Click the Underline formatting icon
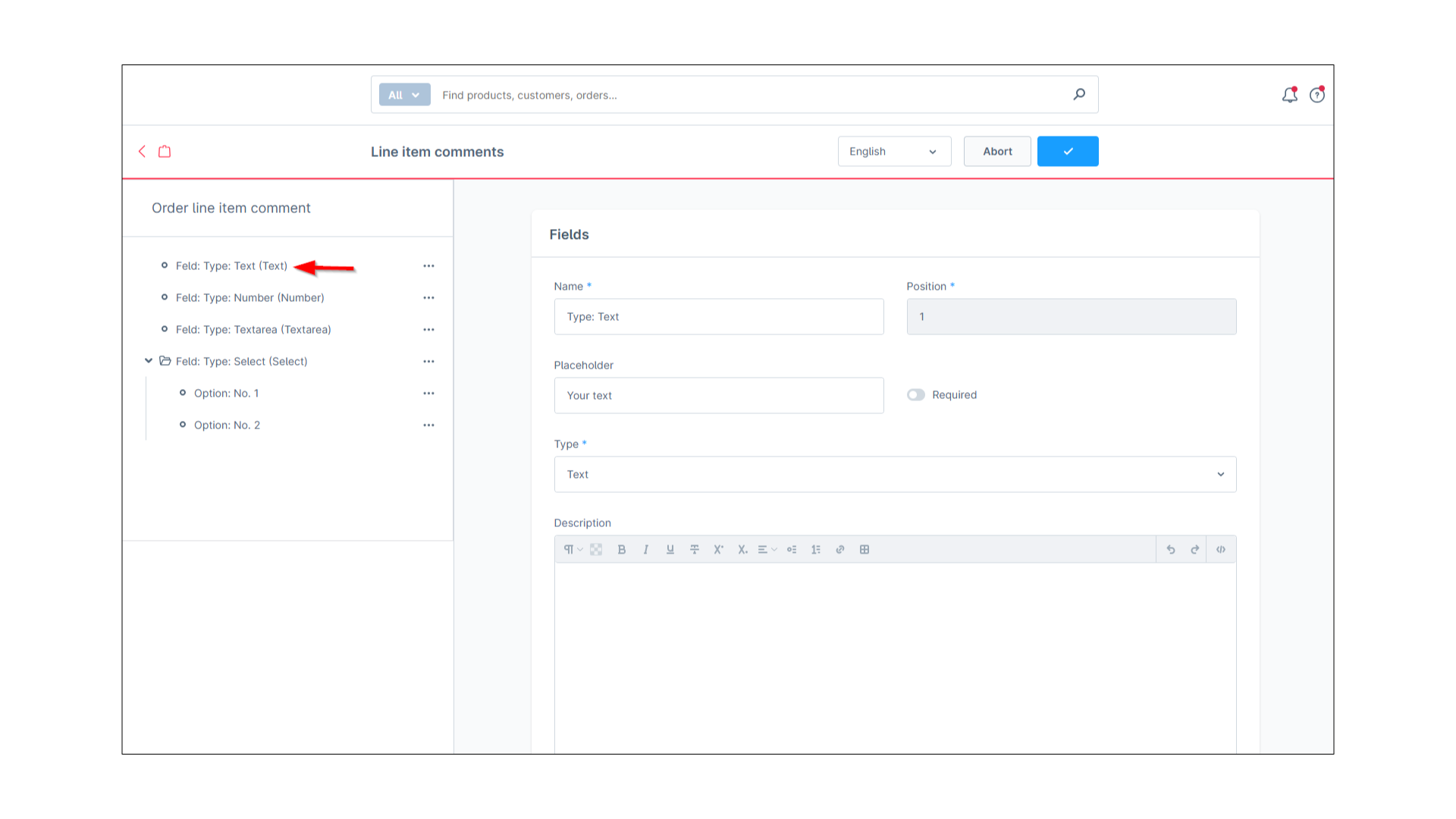 click(670, 549)
